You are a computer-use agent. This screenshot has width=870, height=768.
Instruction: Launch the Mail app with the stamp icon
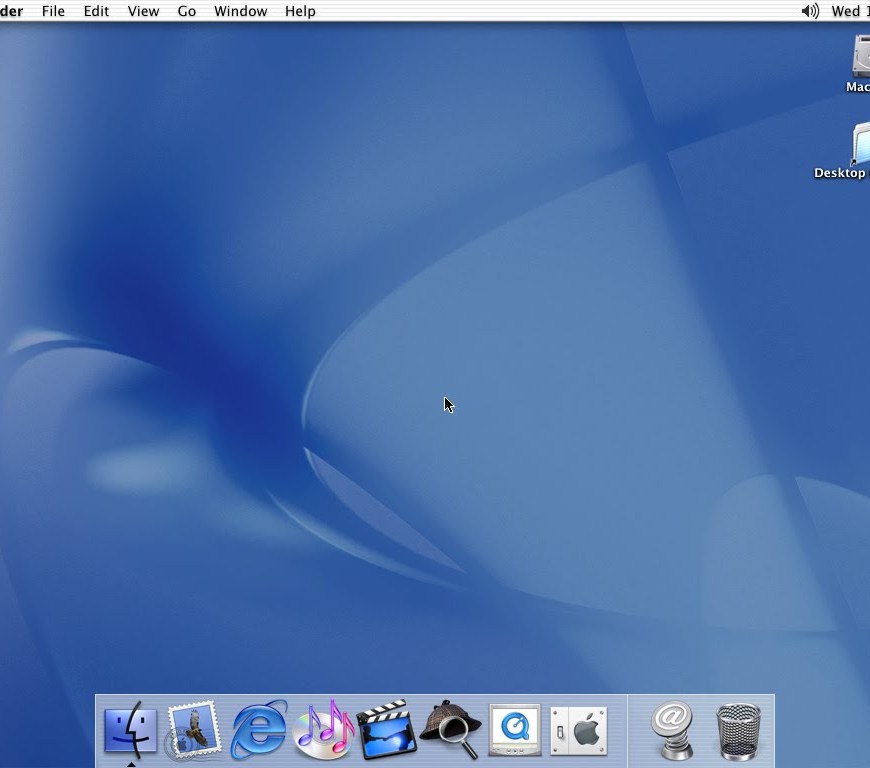tap(194, 730)
